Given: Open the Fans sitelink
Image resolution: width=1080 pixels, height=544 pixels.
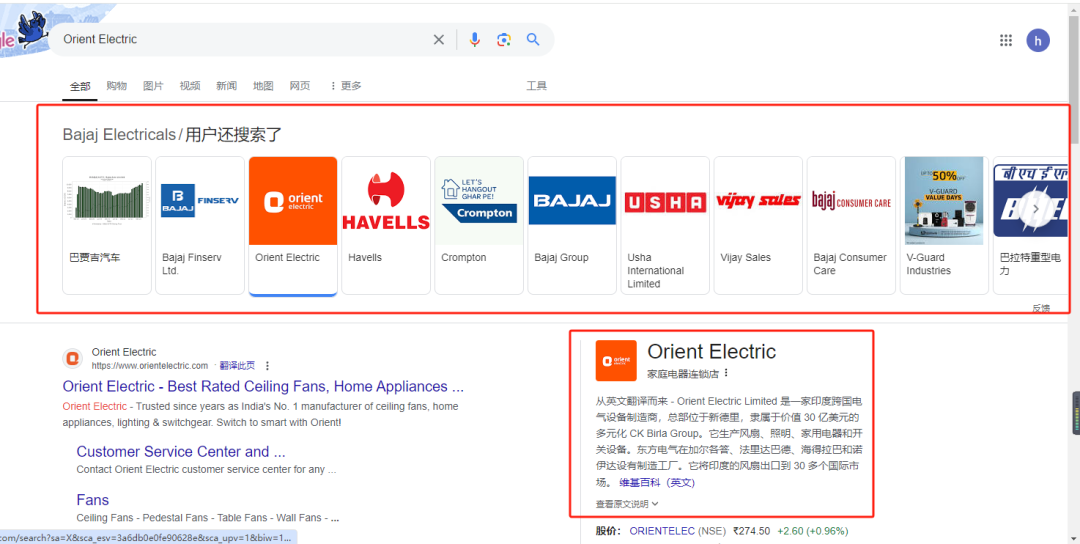Looking at the screenshot, I should click(x=92, y=499).
